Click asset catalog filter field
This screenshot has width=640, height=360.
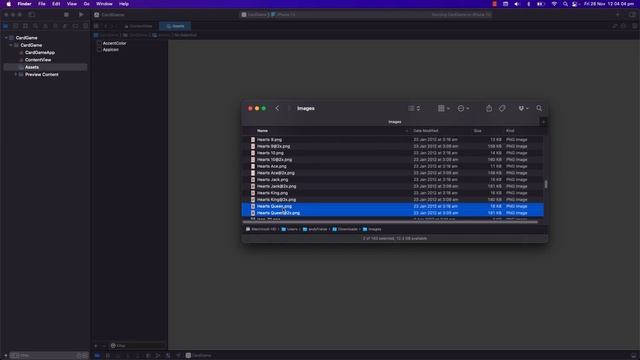138,346
